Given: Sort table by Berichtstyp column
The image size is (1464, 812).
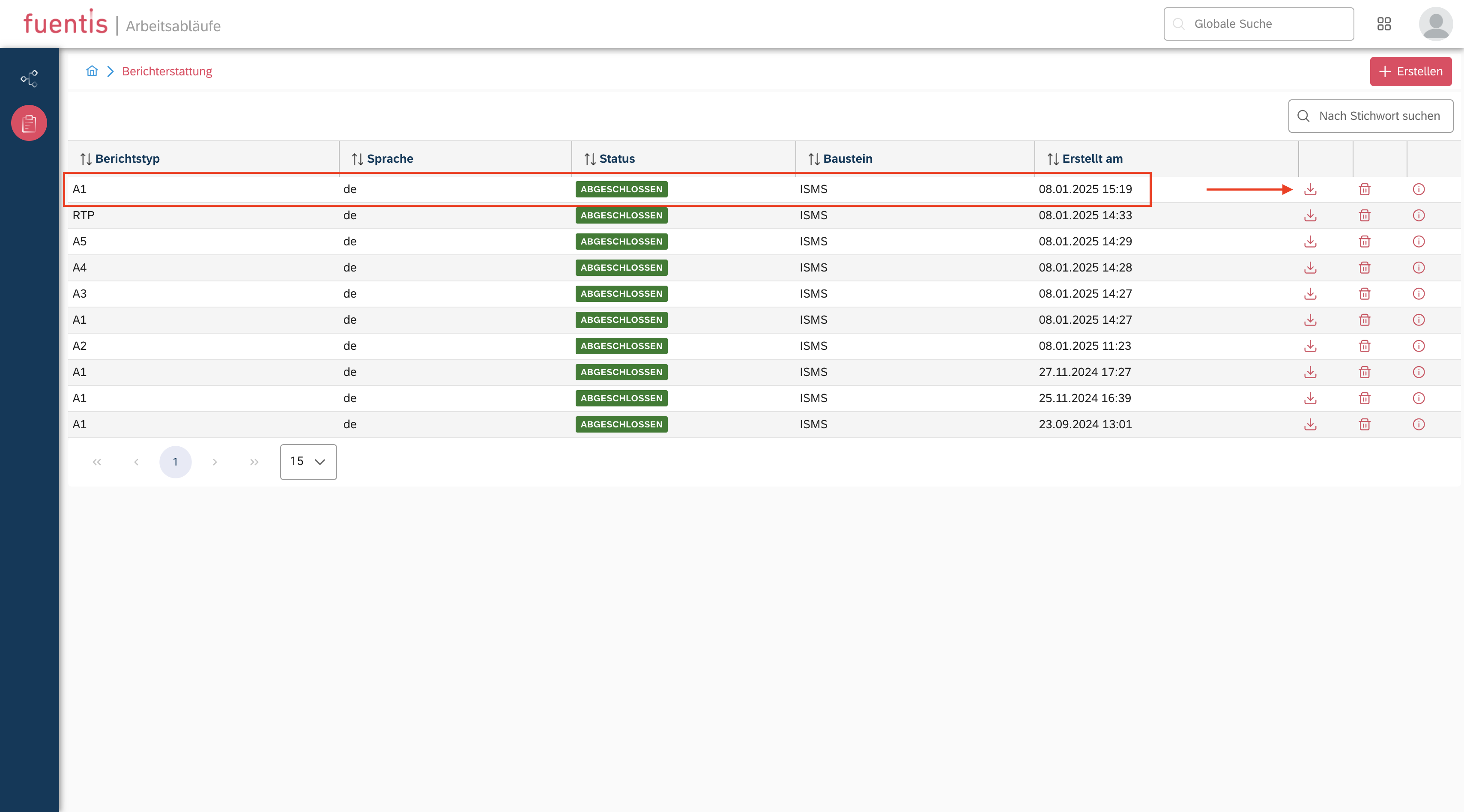Looking at the screenshot, I should click(120, 158).
